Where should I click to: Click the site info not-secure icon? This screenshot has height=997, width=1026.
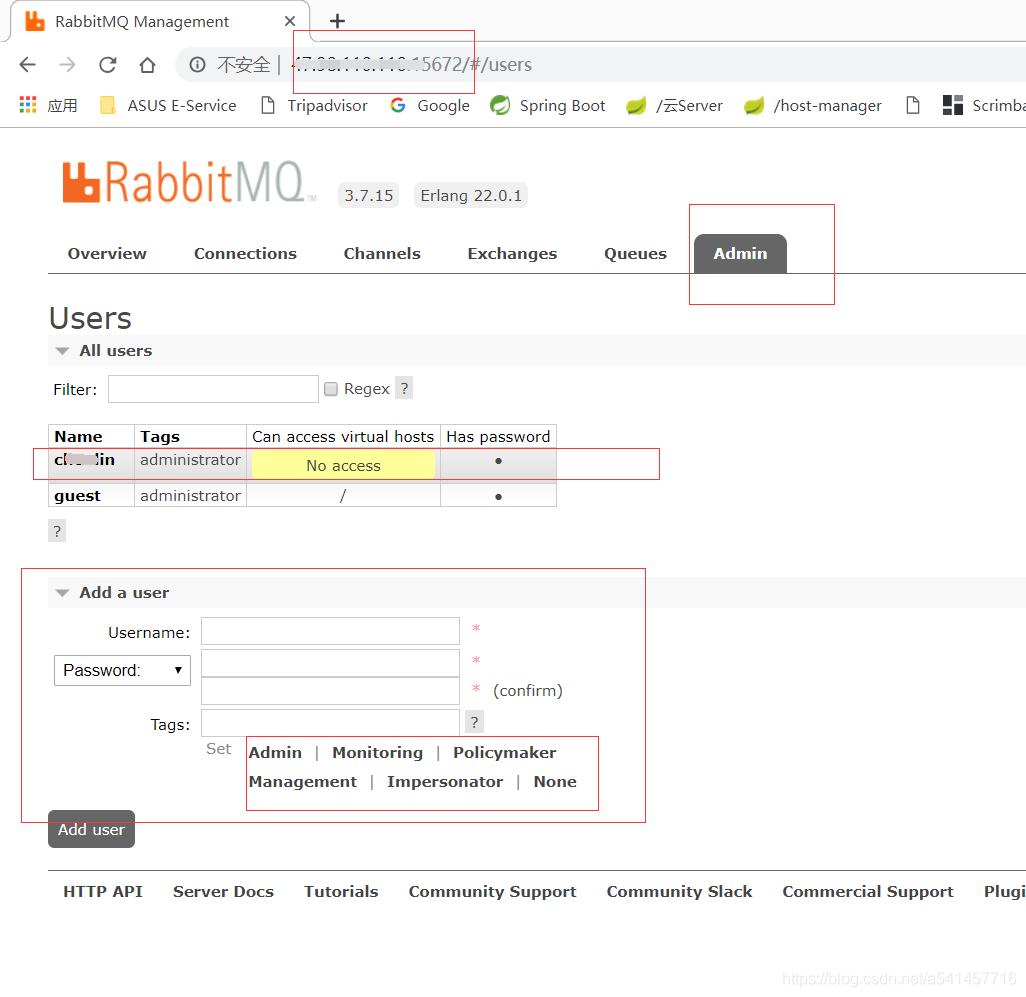(197, 65)
